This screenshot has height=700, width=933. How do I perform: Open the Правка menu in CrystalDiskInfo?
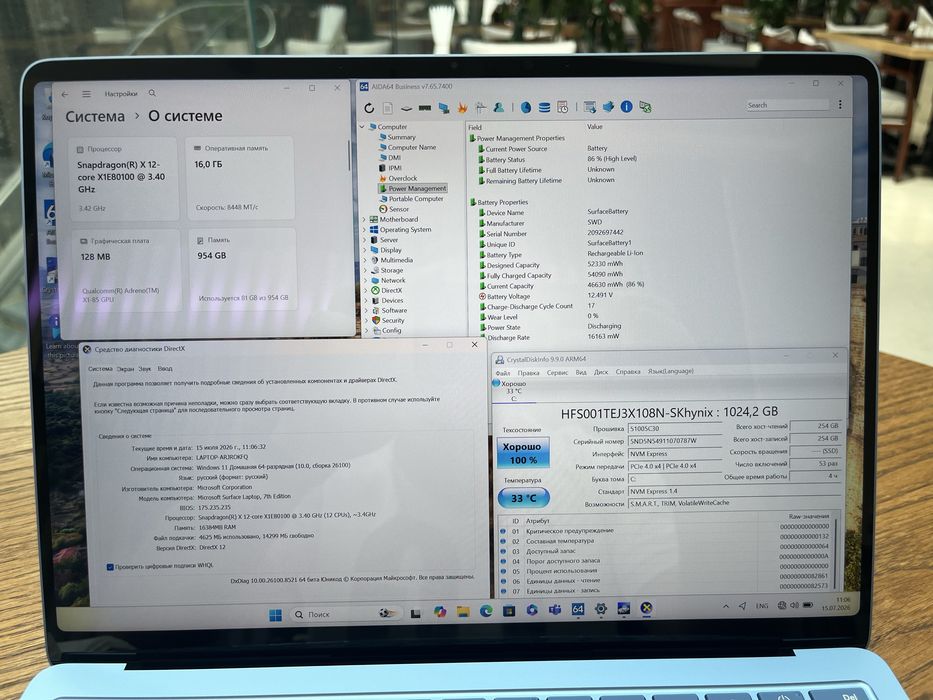[528, 373]
